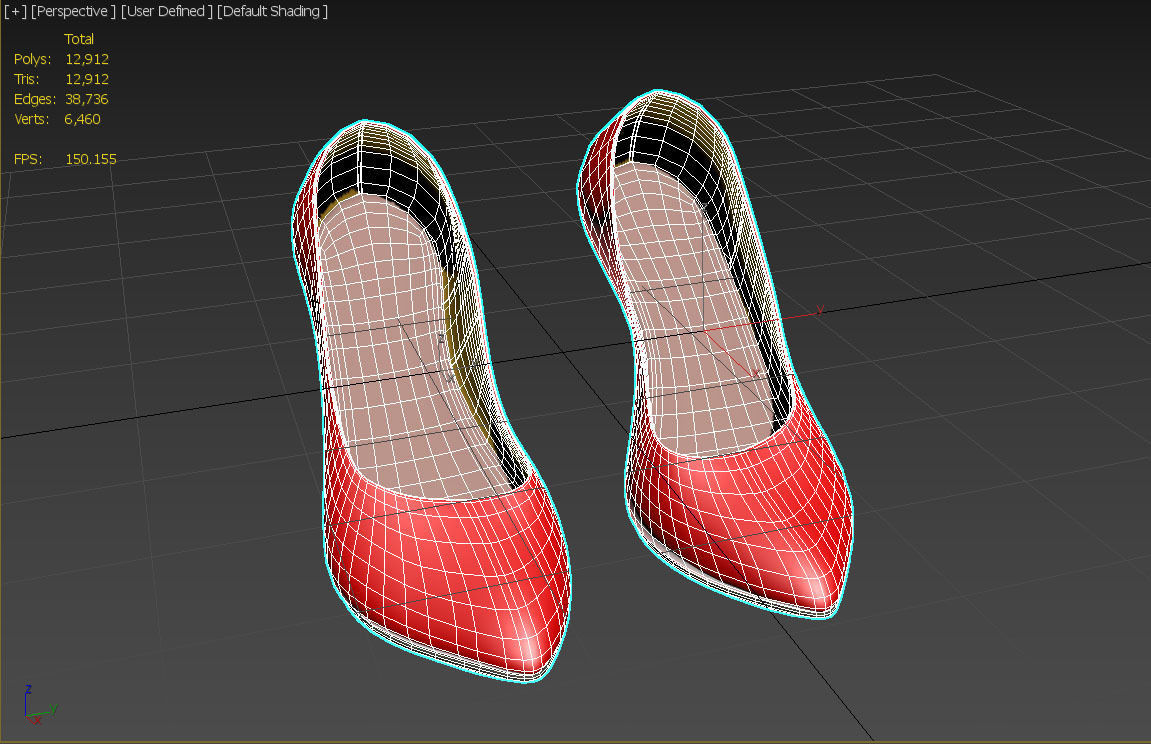This screenshot has width=1151, height=744.
Task: Click the Polys: statistics label
Action: click(32, 59)
